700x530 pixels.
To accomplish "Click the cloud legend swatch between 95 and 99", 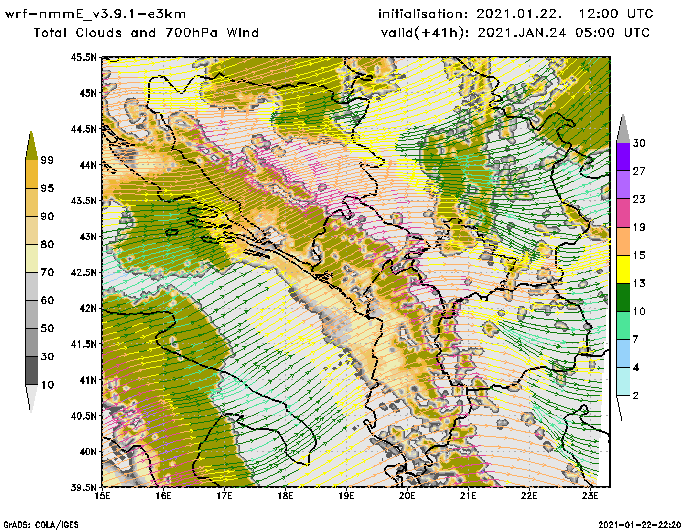I will click(31, 174).
